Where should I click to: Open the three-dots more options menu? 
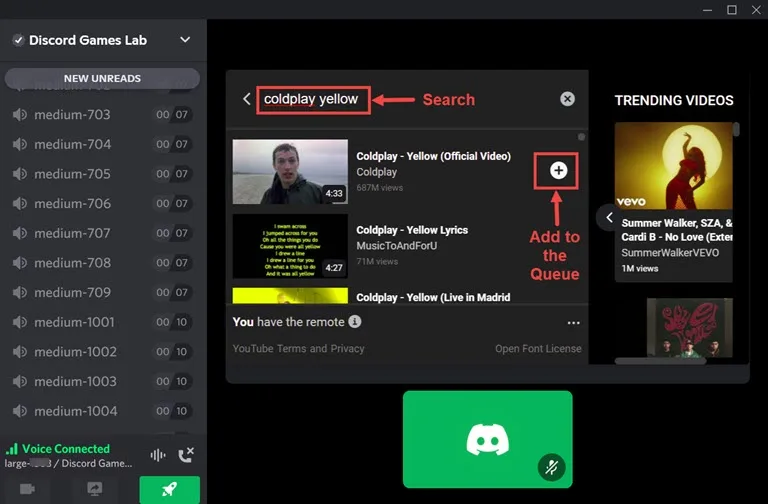coord(574,323)
